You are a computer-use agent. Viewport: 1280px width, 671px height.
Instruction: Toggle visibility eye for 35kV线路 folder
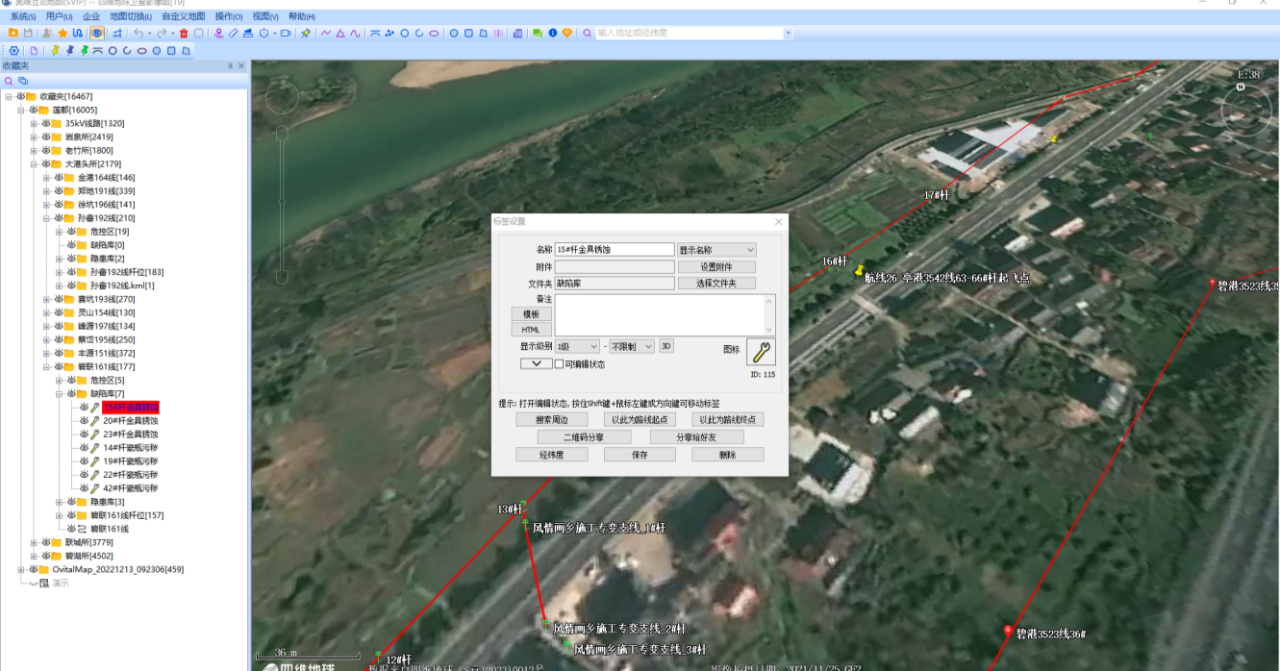click(x=45, y=123)
